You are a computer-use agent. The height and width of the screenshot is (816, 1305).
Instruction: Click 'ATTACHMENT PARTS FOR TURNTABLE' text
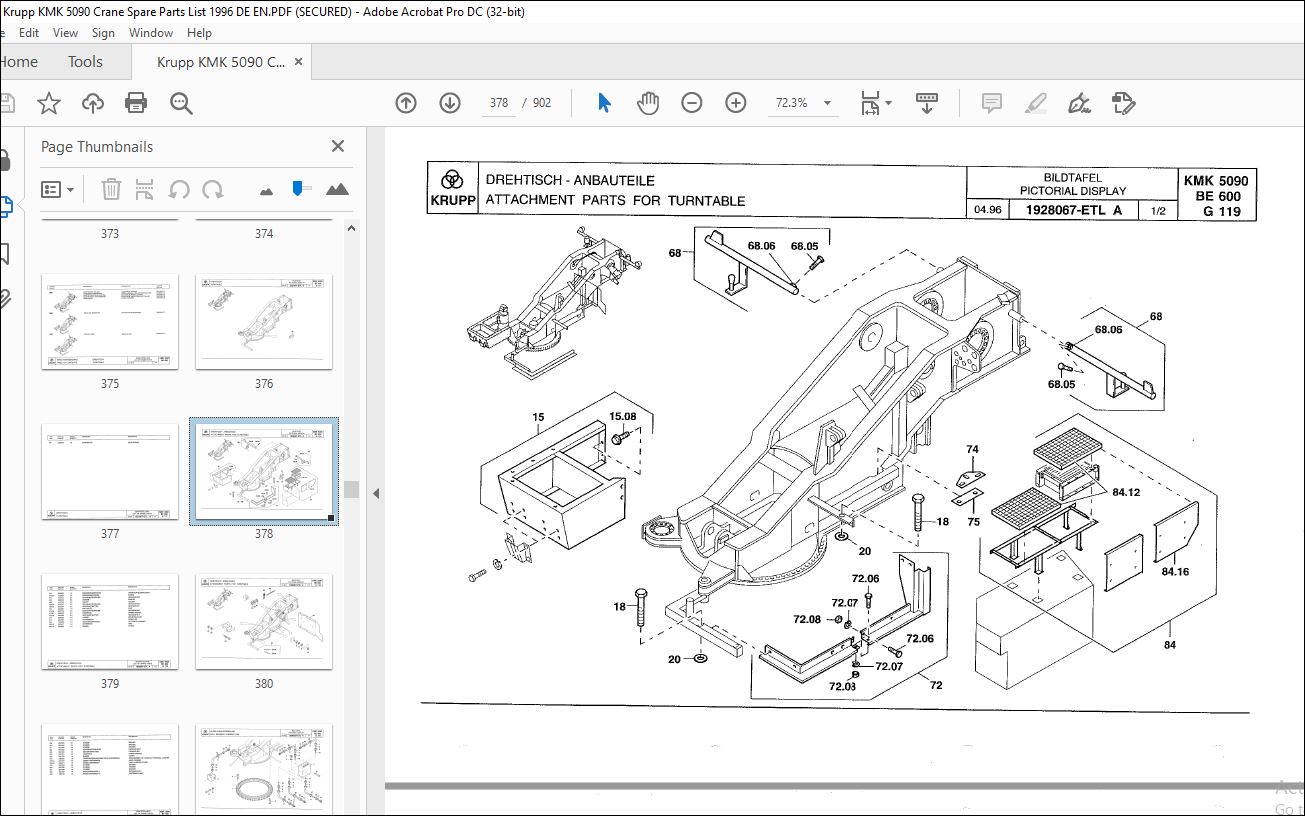[x=615, y=200]
